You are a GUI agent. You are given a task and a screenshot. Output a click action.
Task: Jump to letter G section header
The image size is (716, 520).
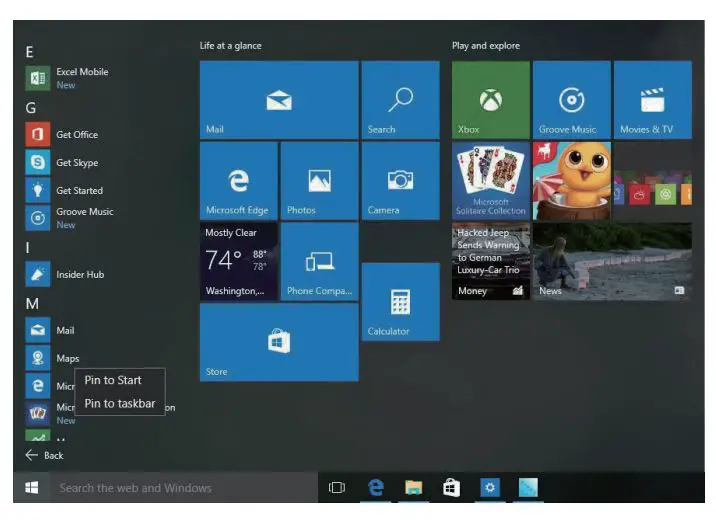click(x=31, y=108)
